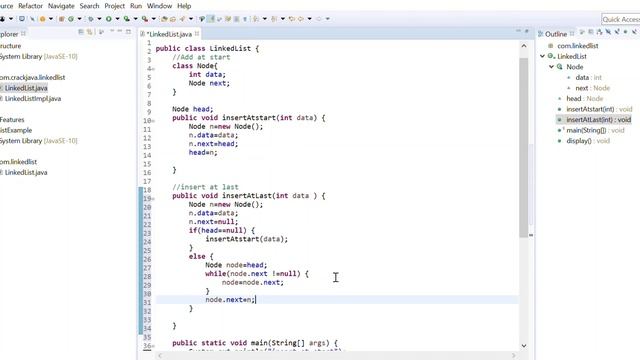Open the dropdown arrow beside the orange icon
Viewport: 640px width, 360px height.
pyautogui.click(x=51, y=19)
